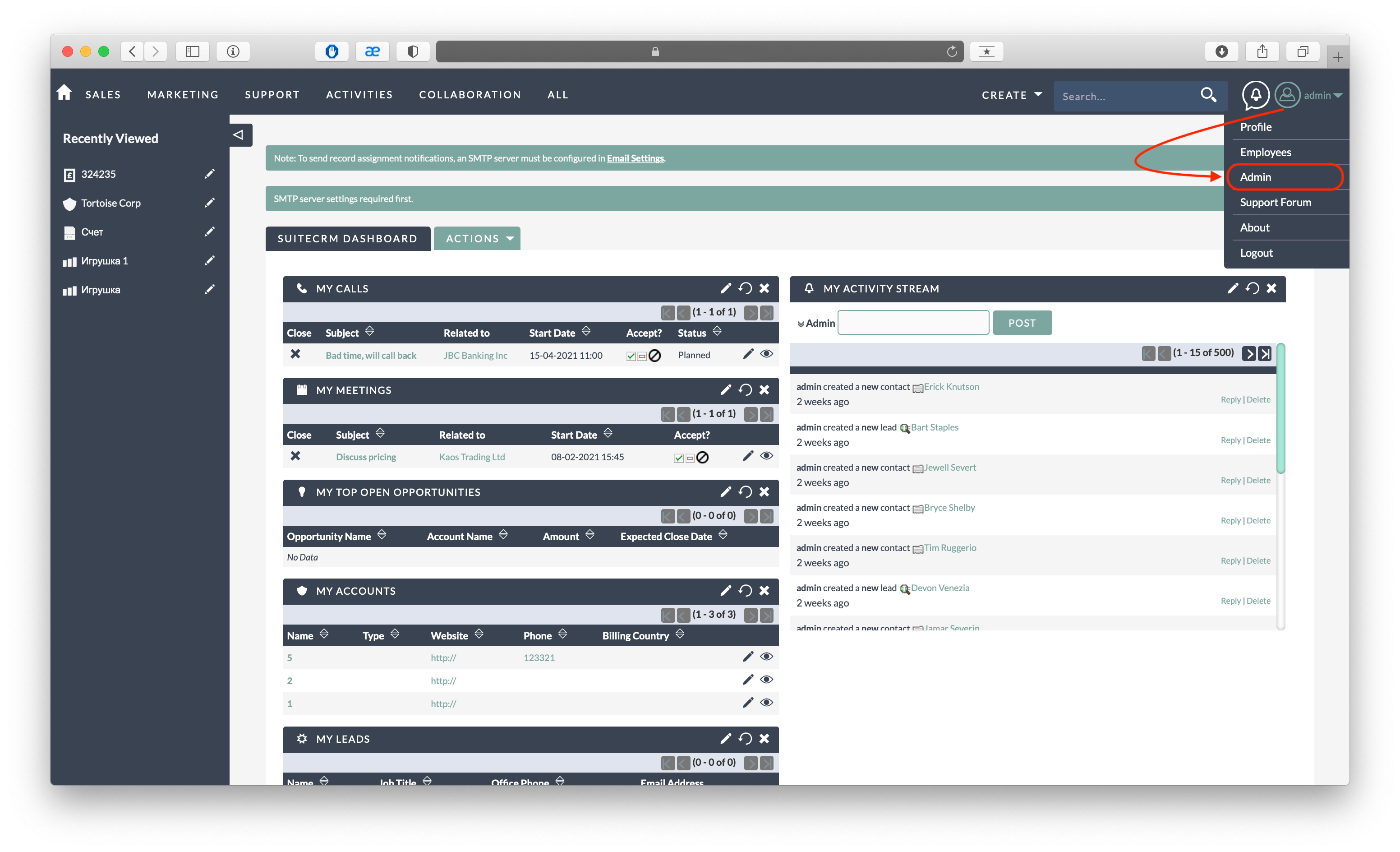
Task: Edit the 'Bad time, will call back' call row
Action: point(748,353)
